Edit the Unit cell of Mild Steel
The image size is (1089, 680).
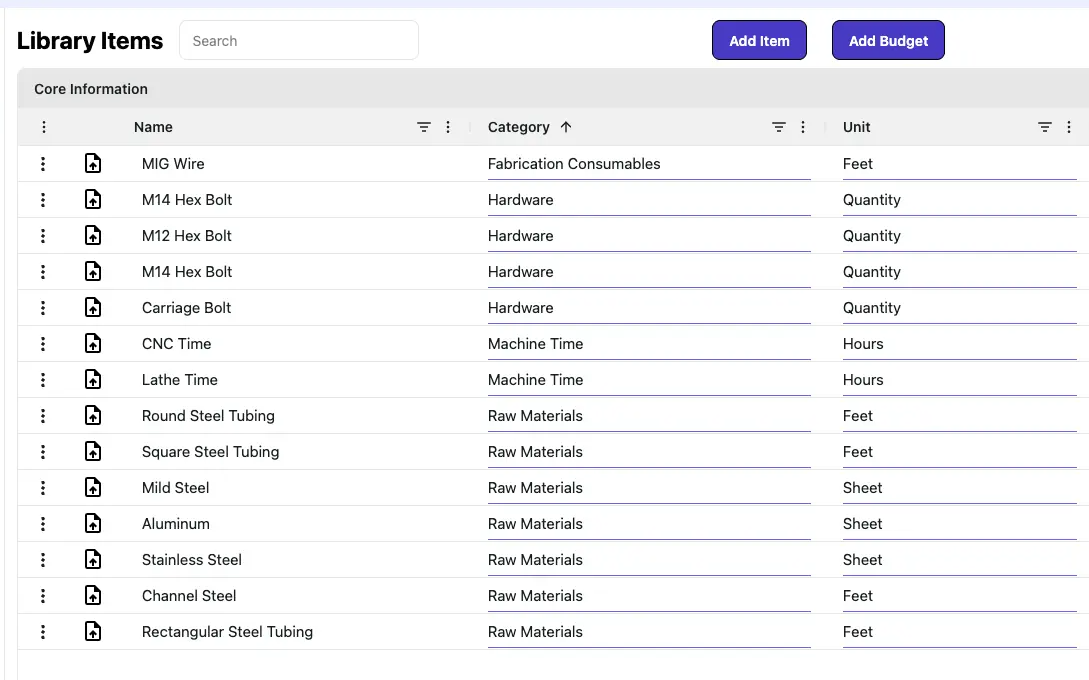click(x=958, y=488)
